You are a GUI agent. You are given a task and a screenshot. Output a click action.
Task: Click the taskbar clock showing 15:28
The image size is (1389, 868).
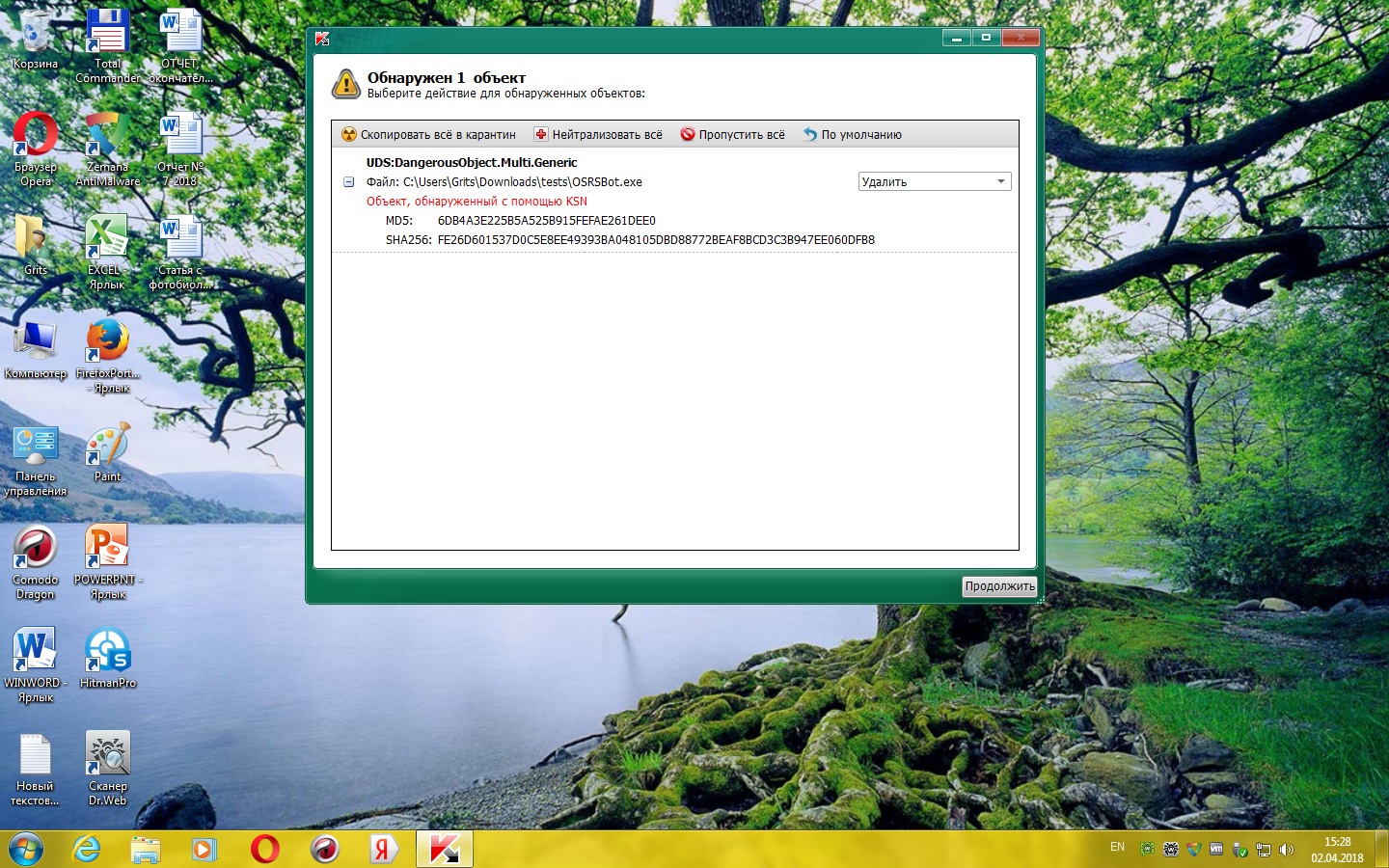click(x=1337, y=850)
